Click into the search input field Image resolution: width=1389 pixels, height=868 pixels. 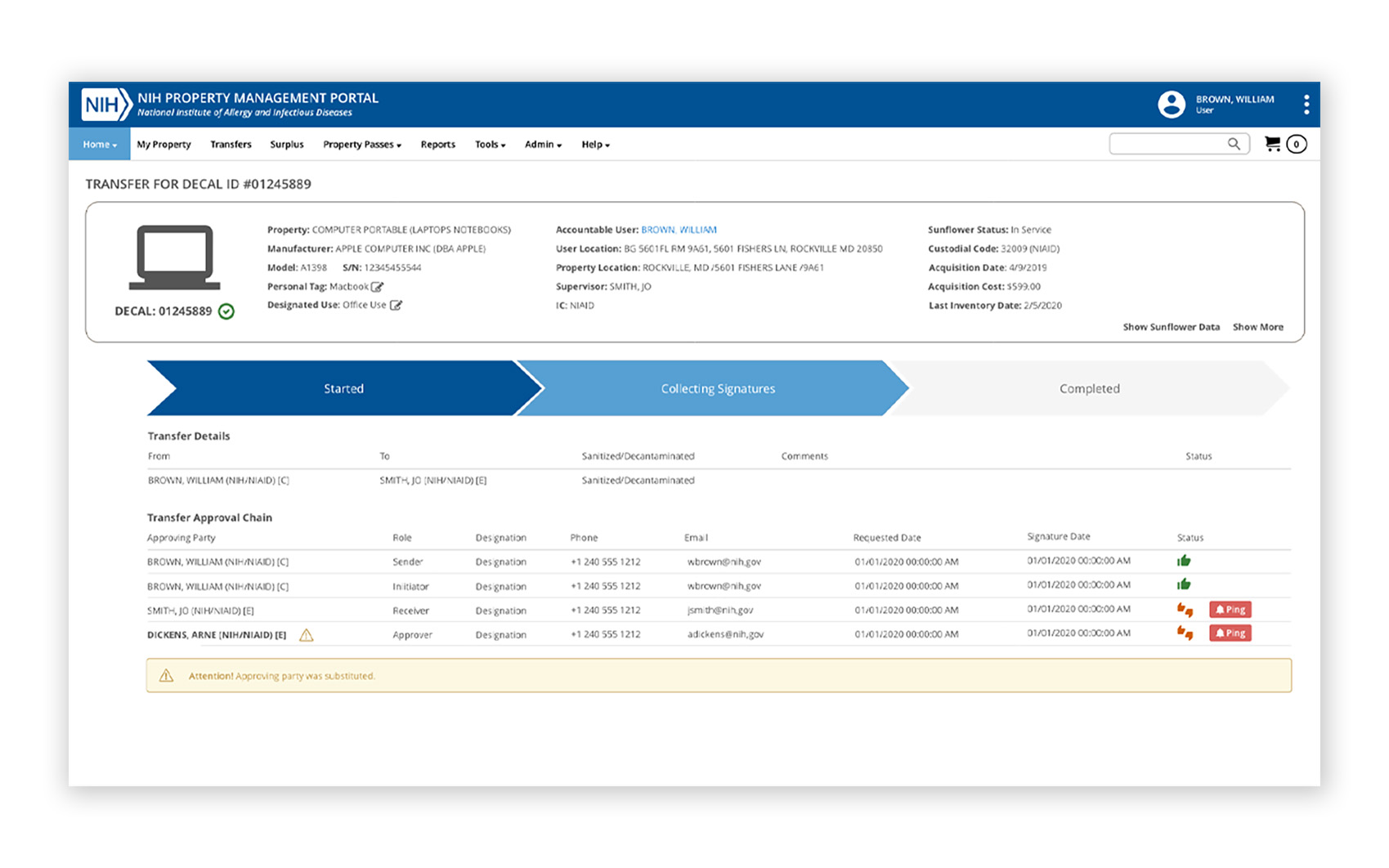click(1167, 145)
